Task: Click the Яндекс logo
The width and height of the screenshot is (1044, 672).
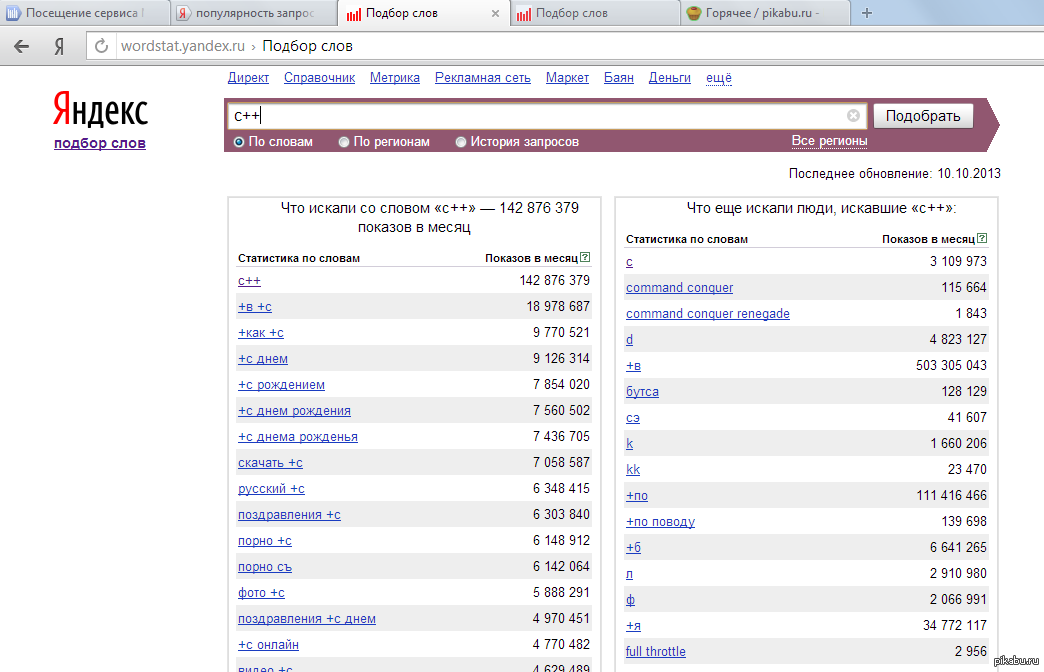Action: click(x=101, y=110)
